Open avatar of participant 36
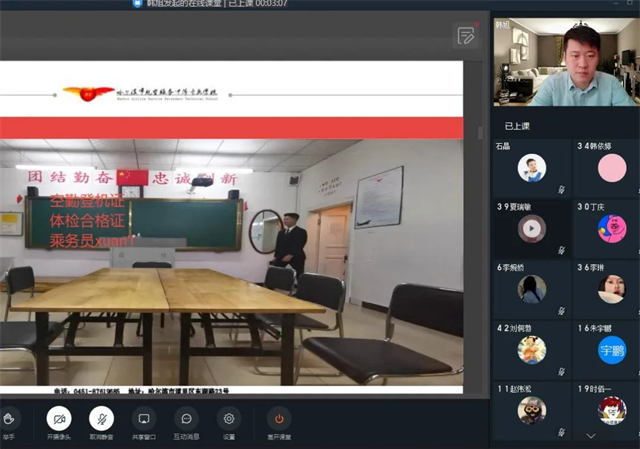This screenshot has height=449, width=640. [x=611, y=289]
